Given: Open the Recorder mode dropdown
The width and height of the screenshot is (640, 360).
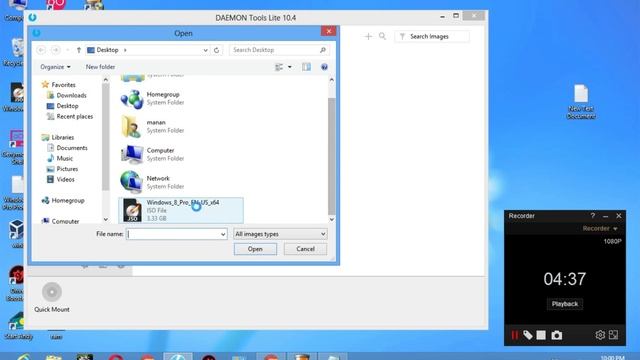Looking at the screenshot, I should click(x=600, y=229).
